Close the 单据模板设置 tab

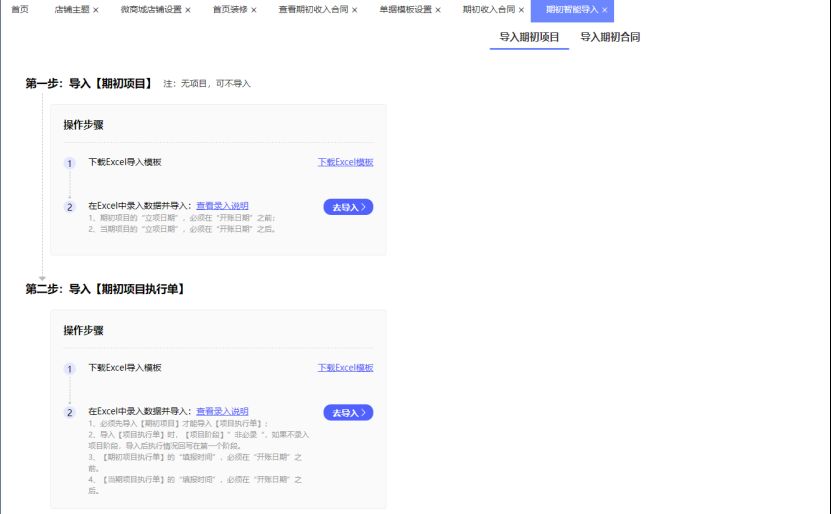(438, 10)
